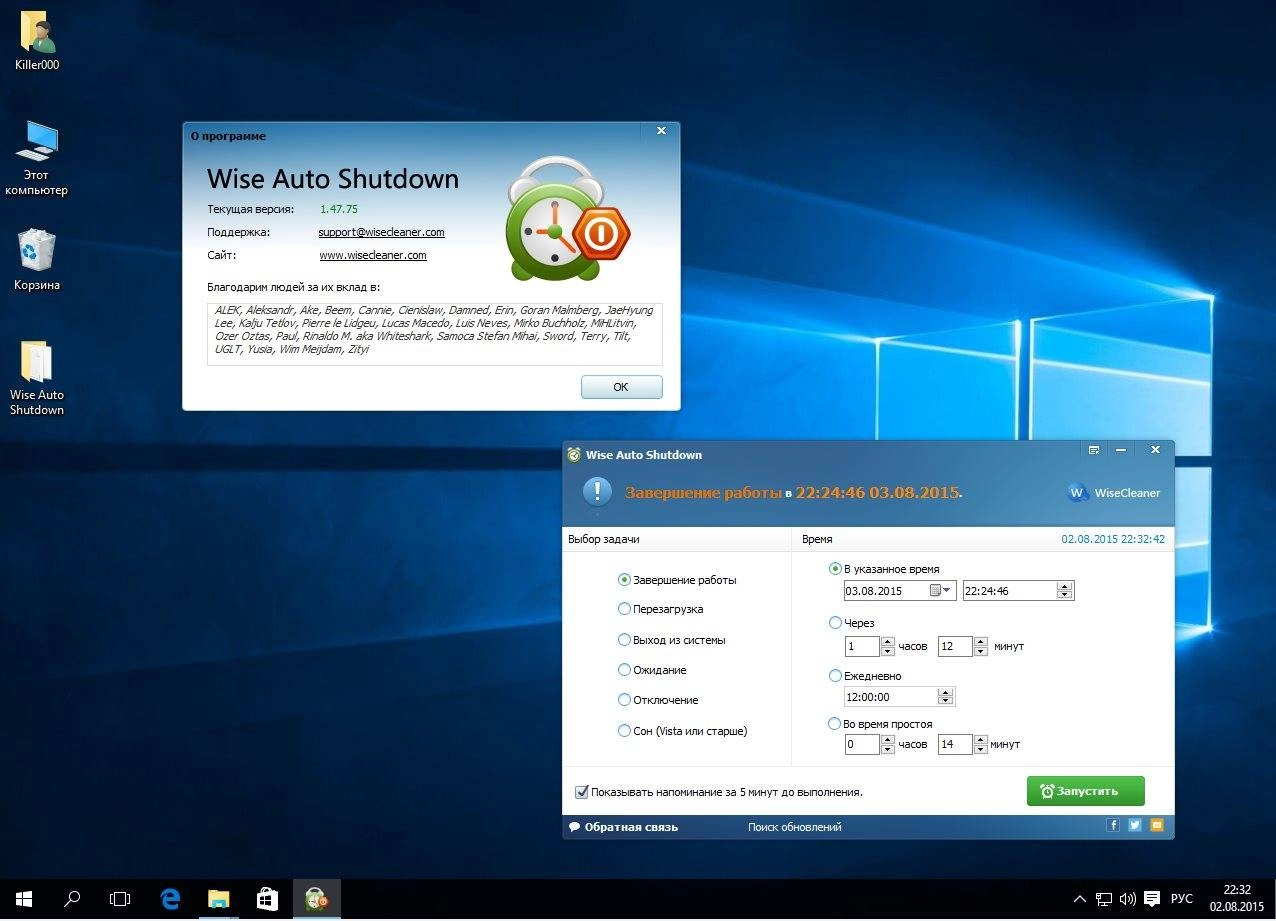Open Обратная связь feedback link
This screenshot has height=921, width=1276.
point(623,827)
